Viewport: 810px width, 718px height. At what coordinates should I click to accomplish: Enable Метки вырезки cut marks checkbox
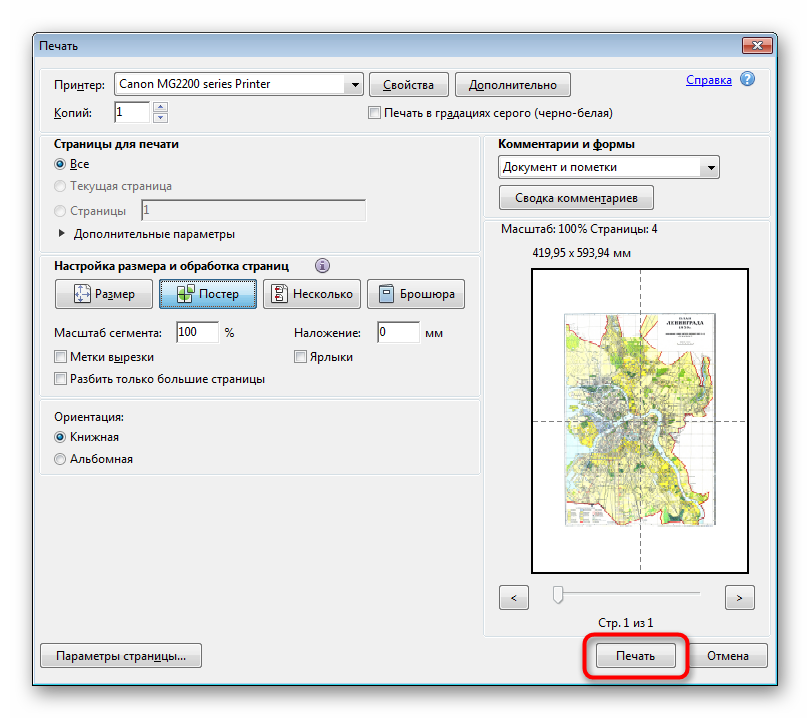point(61,357)
